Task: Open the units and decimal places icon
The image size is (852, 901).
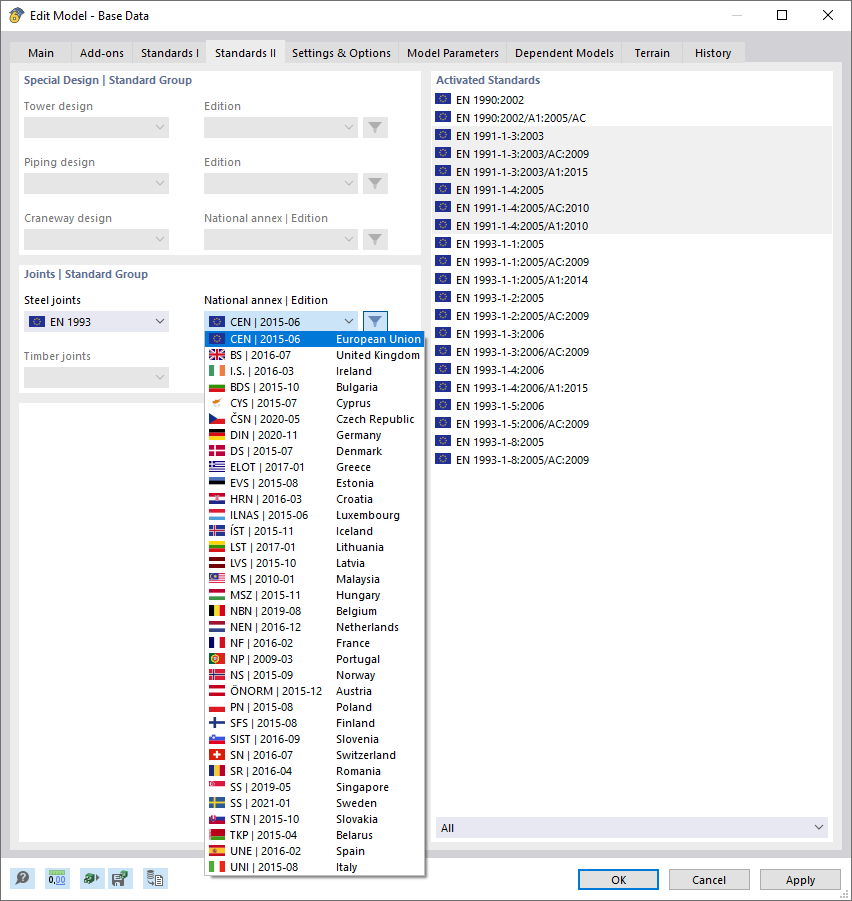Action: 57,879
